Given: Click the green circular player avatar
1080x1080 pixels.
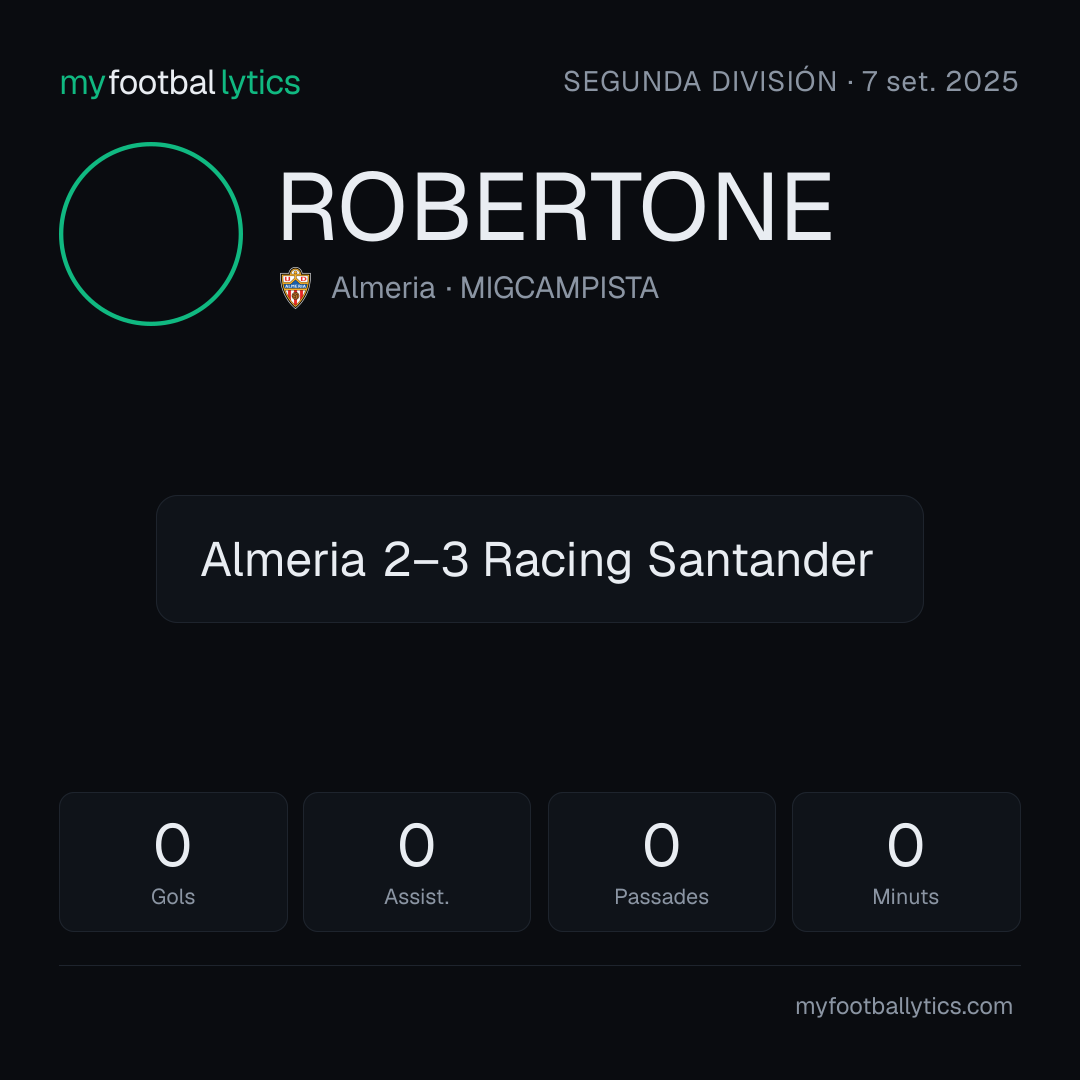Looking at the screenshot, I should (x=151, y=234).
